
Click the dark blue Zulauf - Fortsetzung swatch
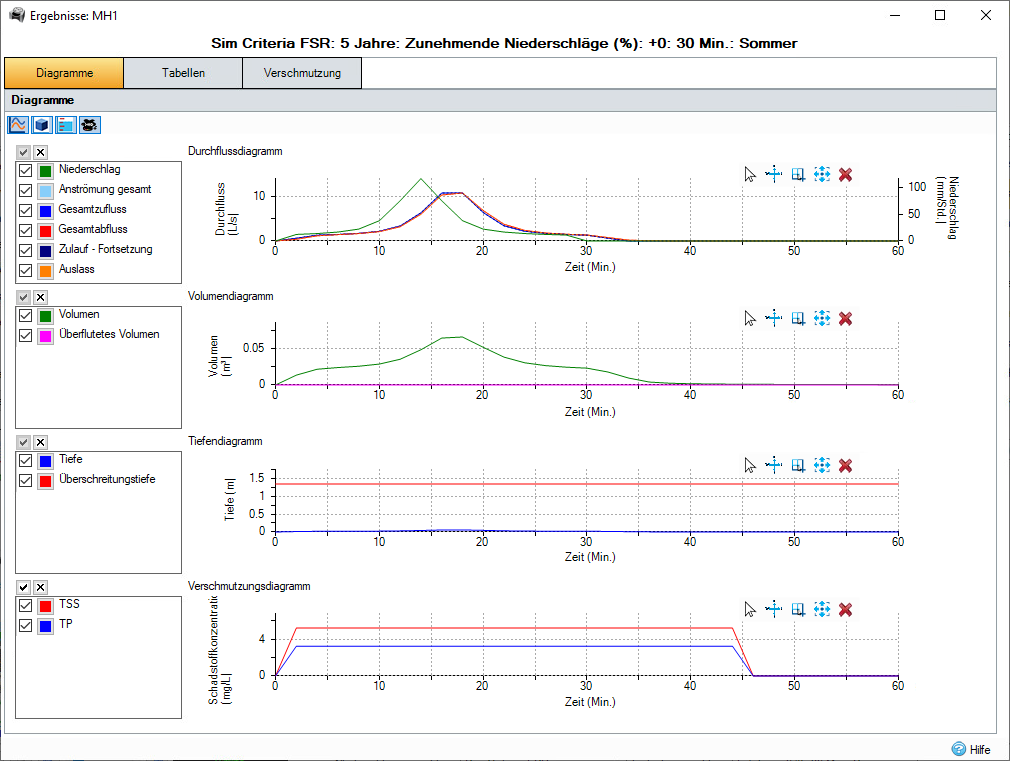point(45,251)
